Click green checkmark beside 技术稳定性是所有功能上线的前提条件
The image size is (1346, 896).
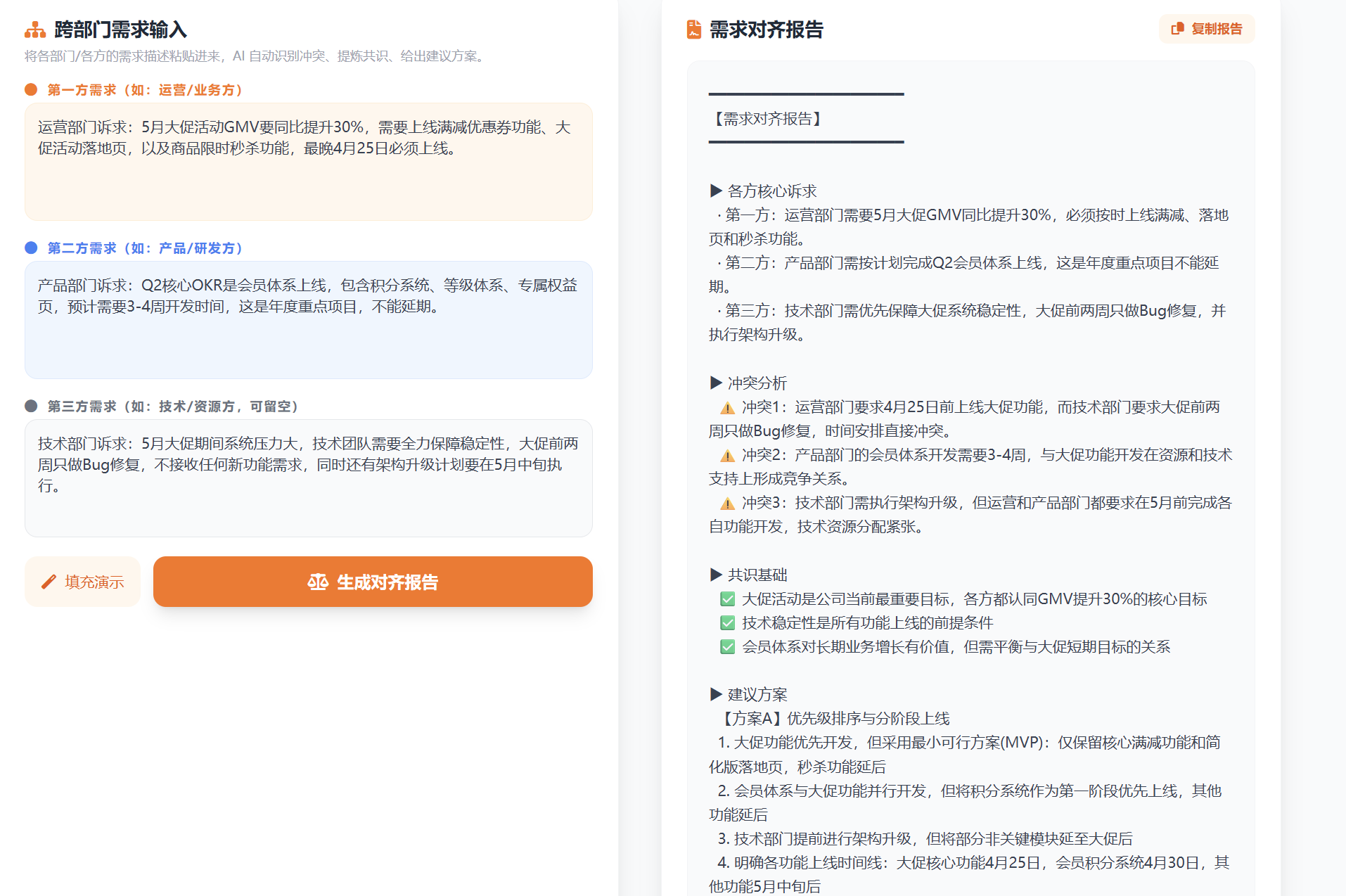point(727,623)
